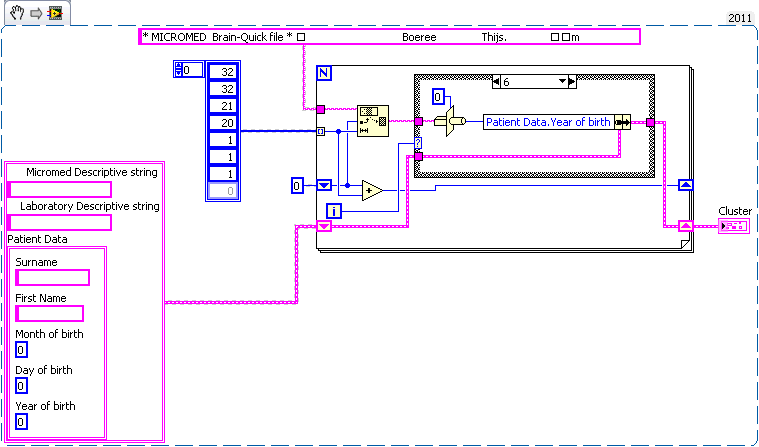This screenshot has height=447, width=759.
Task: Click the Cluster indicator terminal
Action: point(734,226)
